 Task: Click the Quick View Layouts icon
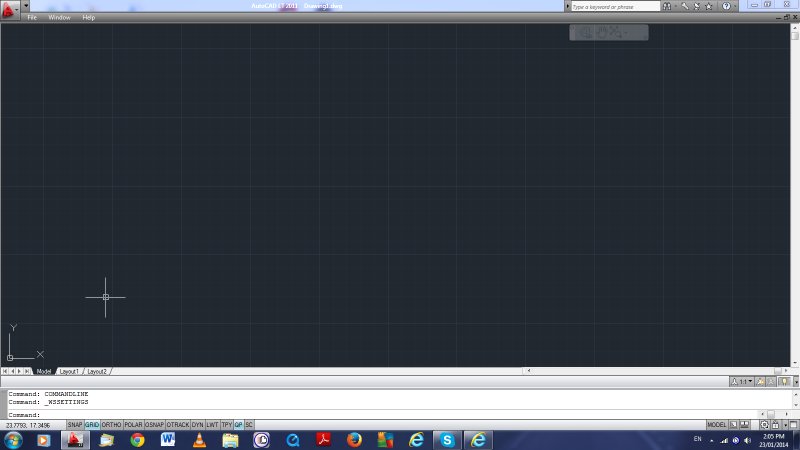coord(734,424)
